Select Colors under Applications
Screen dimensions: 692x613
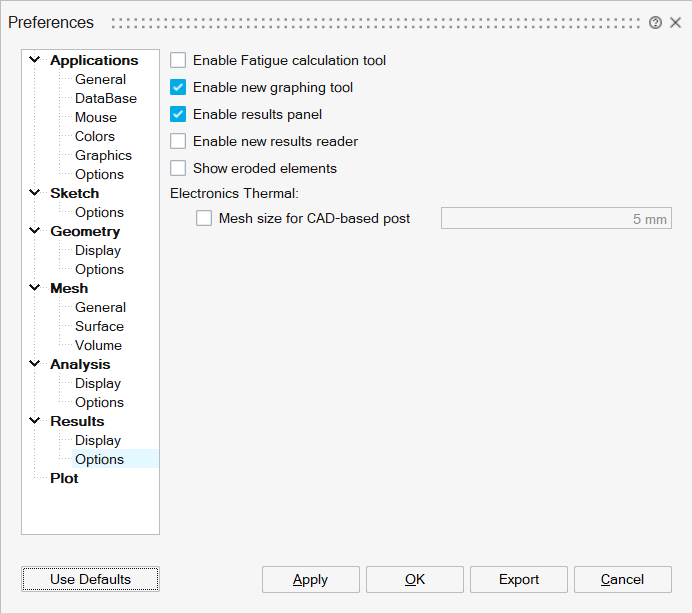point(94,137)
